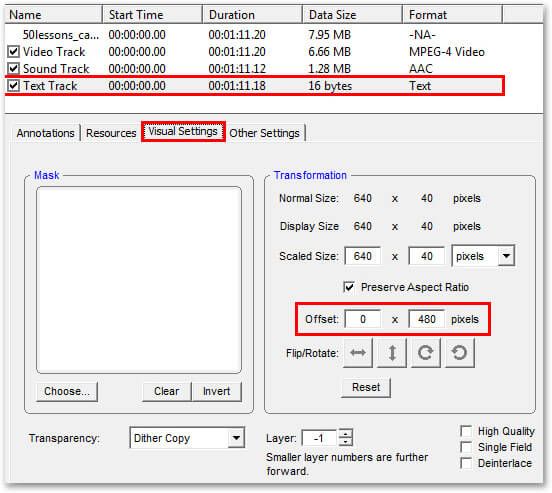Click the 6.66 MB data size cell
Screen dimensions: 552x493
click(x=329, y=52)
